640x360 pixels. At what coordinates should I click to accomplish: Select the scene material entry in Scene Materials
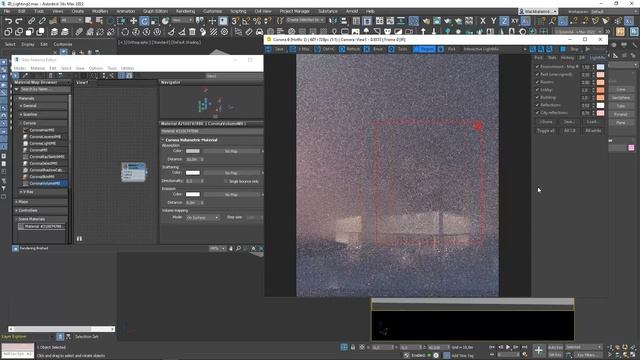42,226
